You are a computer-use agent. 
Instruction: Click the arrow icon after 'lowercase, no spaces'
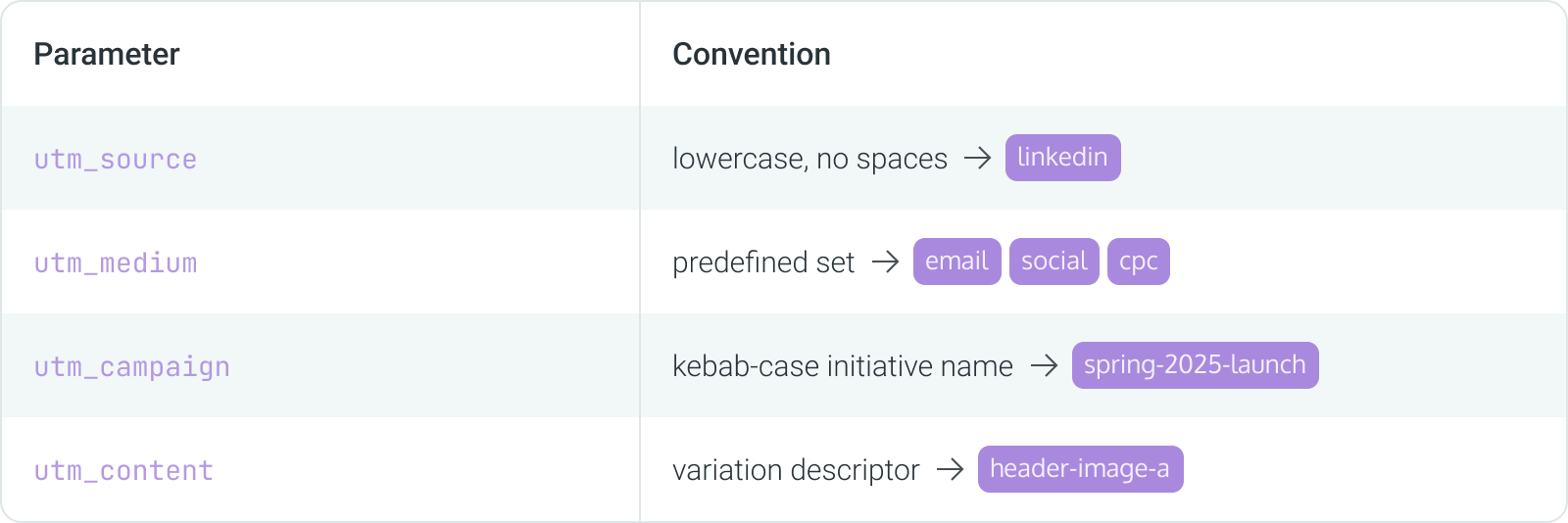click(x=977, y=158)
